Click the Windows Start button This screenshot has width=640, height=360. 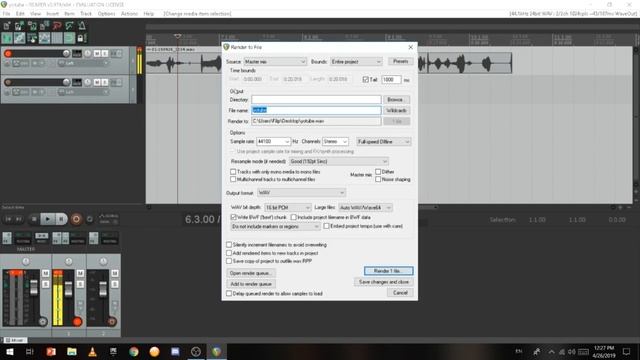(9, 351)
